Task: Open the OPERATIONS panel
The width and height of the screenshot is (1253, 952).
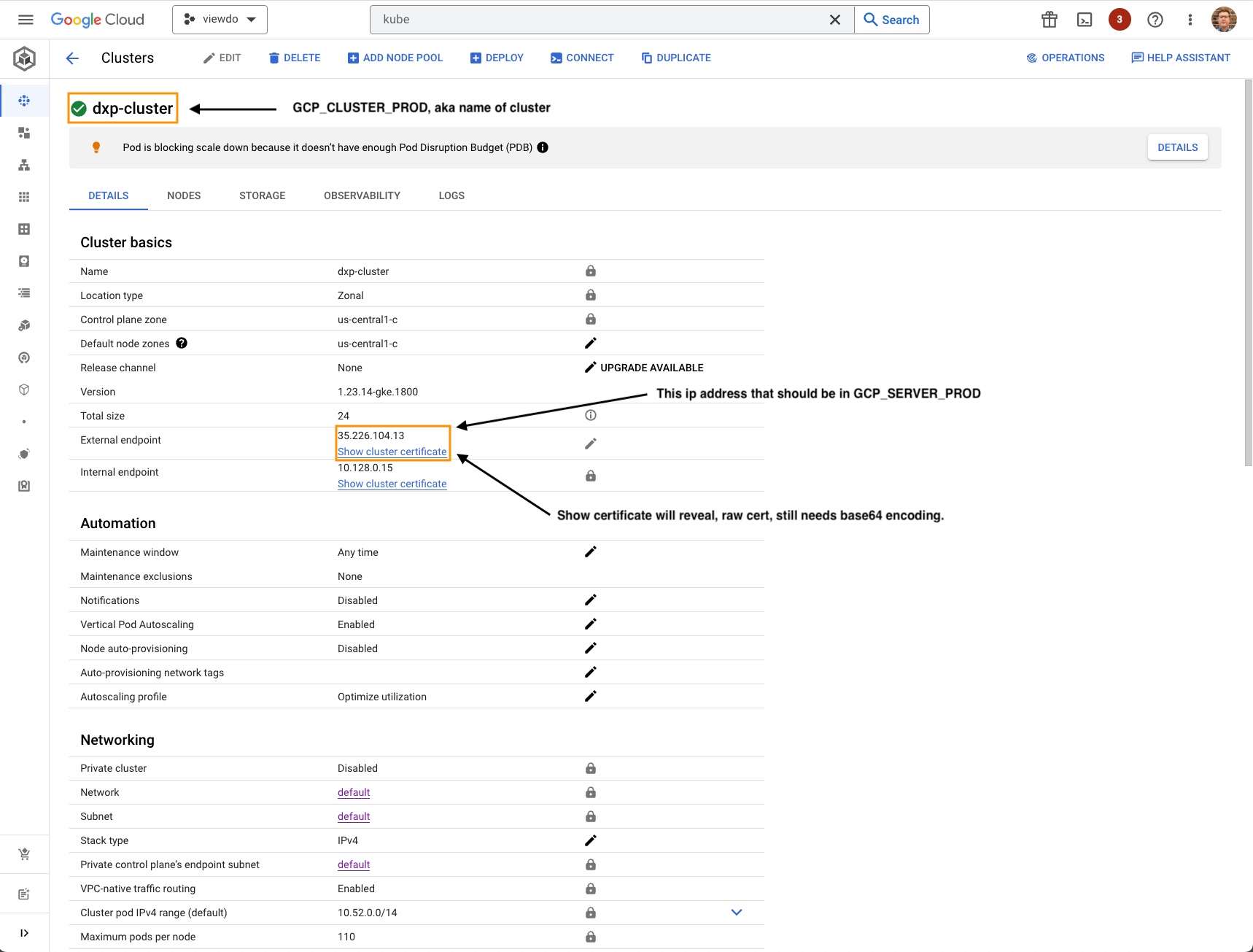Action: 1065,58
